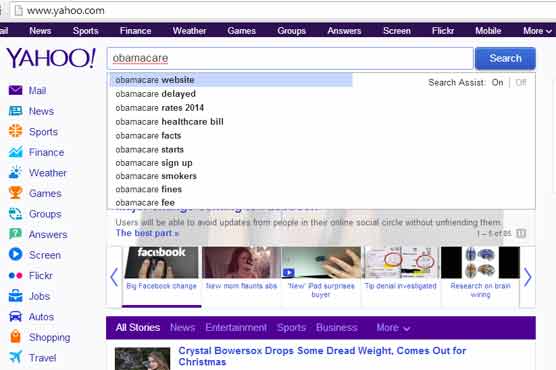Follow 'The best part' link
Image resolution: width=556 pixels, height=370 pixels.
pos(147,233)
